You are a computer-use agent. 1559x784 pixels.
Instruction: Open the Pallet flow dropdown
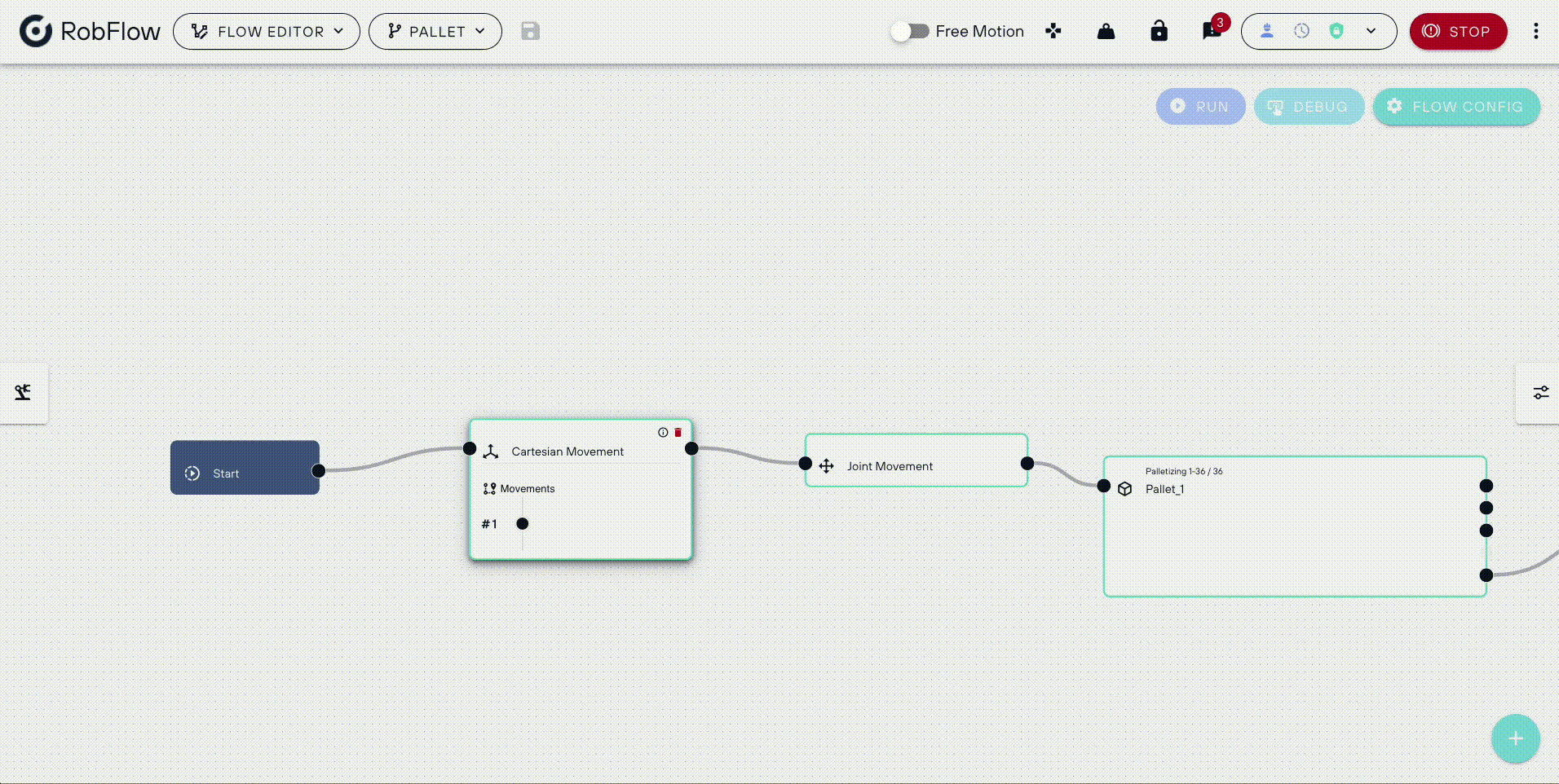pyautogui.click(x=435, y=31)
